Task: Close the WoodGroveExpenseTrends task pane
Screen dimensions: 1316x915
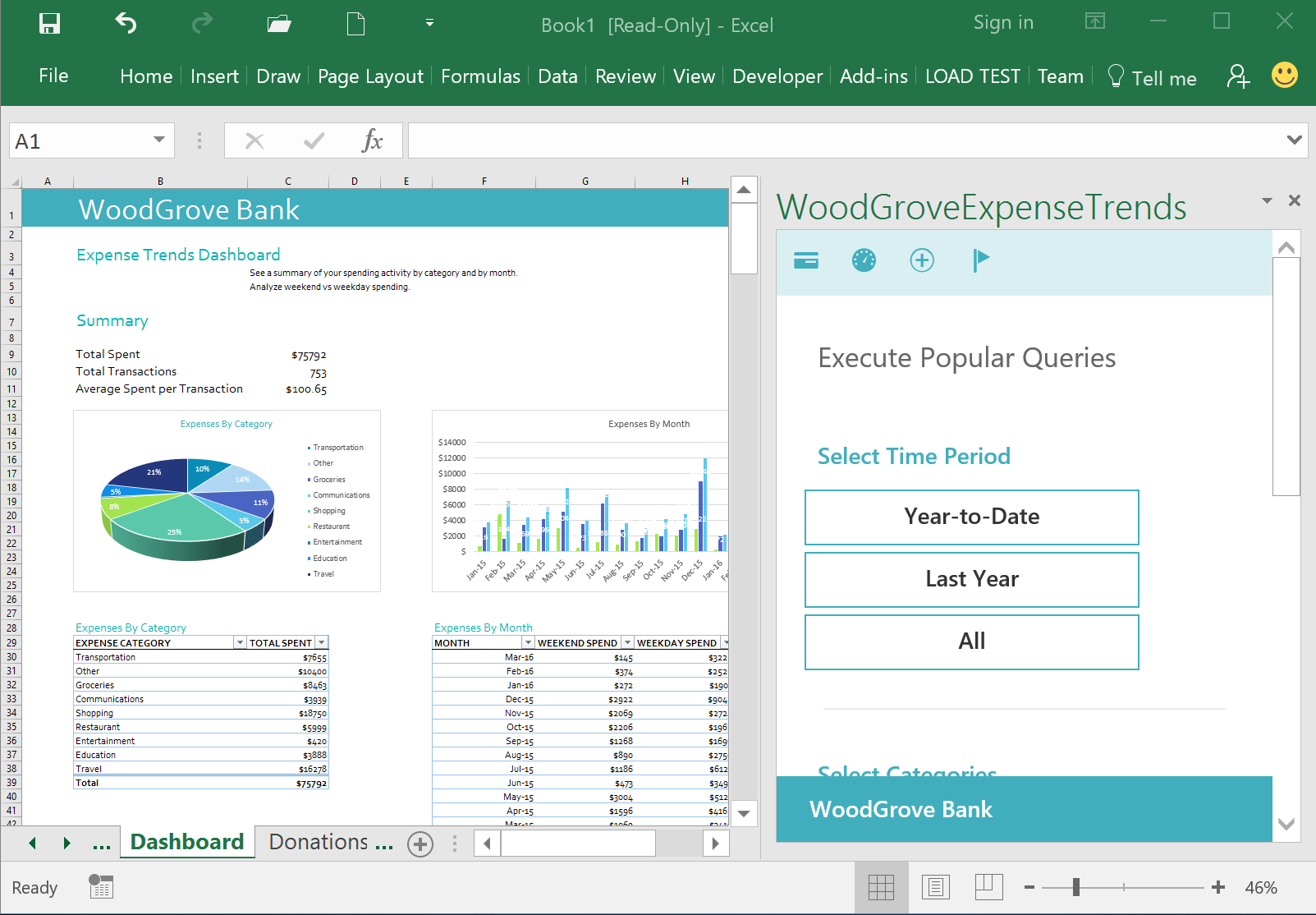Action: coord(1295,200)
